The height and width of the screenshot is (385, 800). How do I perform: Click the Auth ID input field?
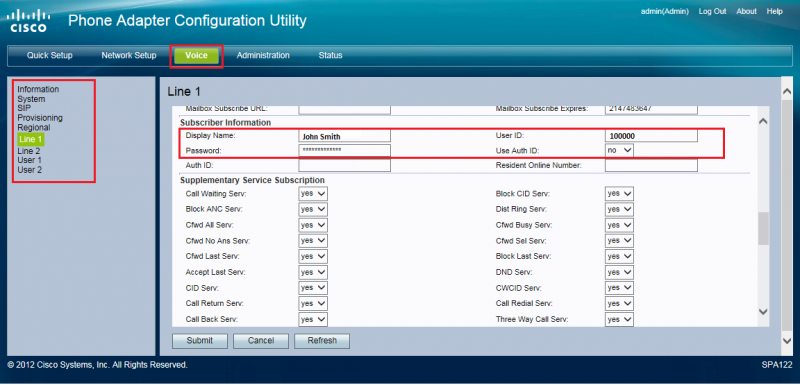[344, 165]
